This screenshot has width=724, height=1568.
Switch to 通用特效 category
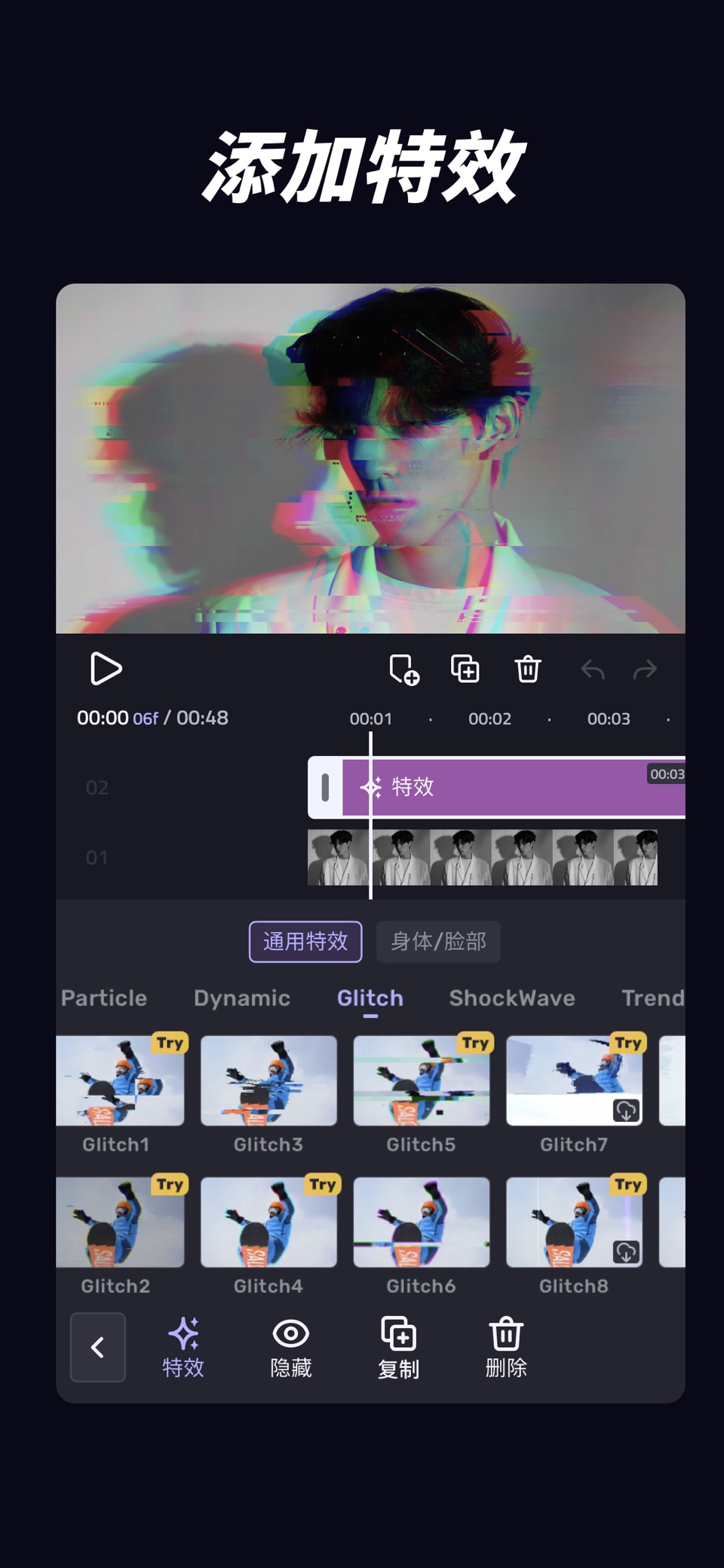pos(305,941)
